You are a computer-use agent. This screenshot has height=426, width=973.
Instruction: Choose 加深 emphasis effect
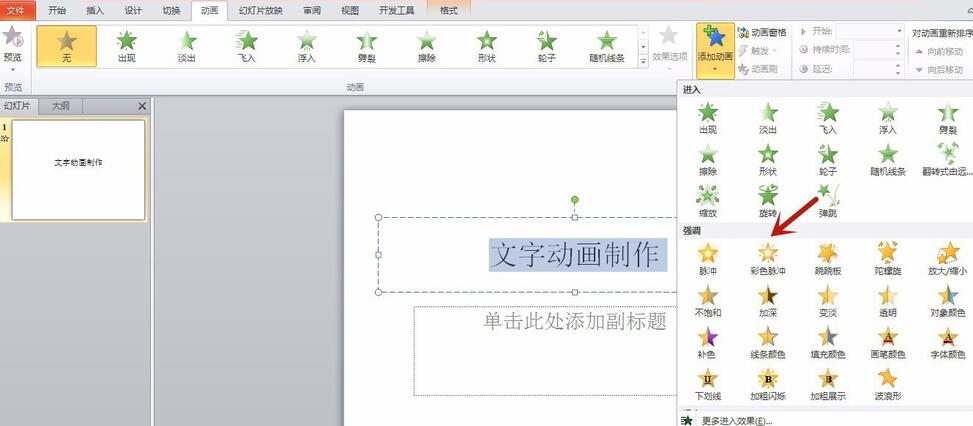768,301
